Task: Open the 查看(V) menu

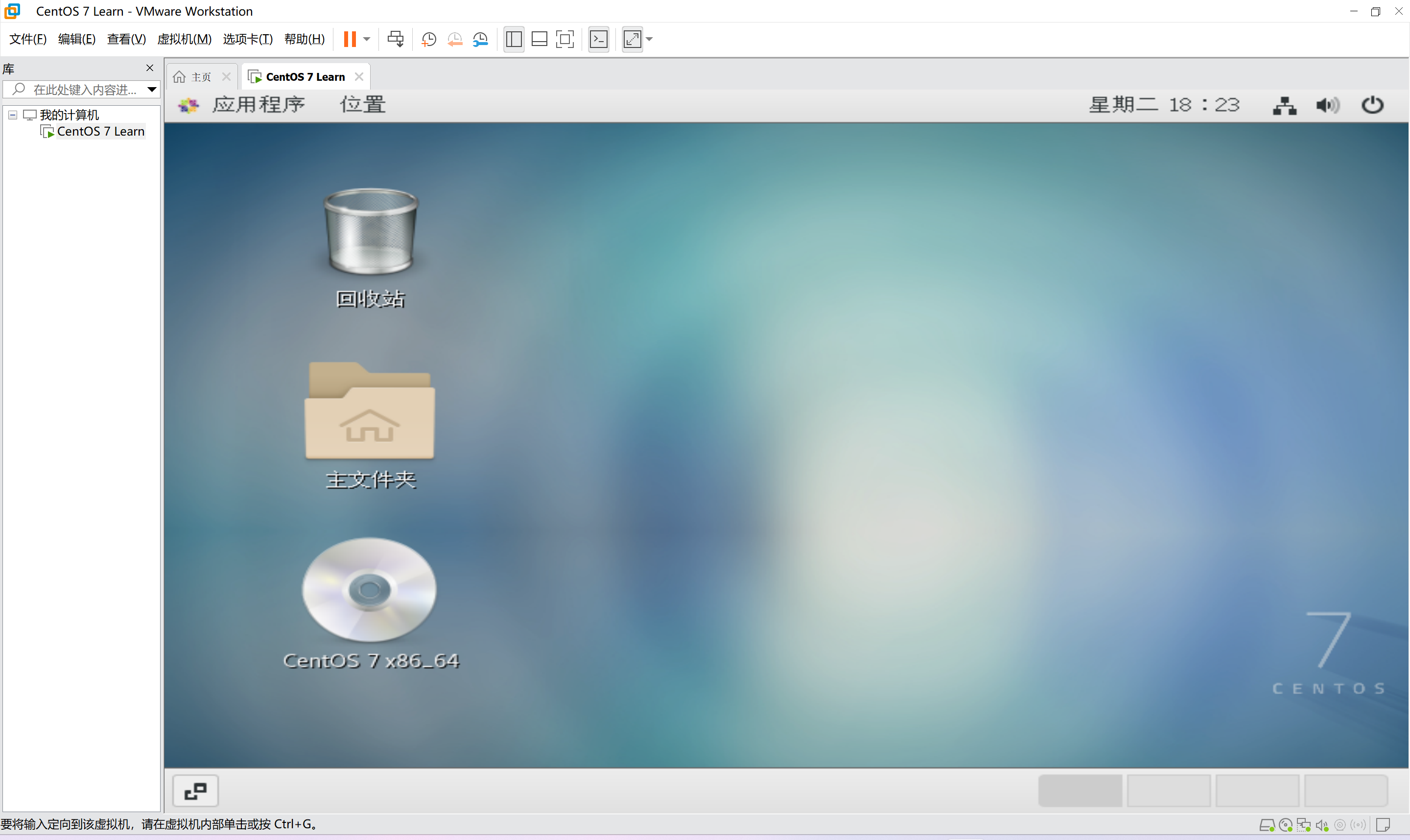Action: [126, 39]
